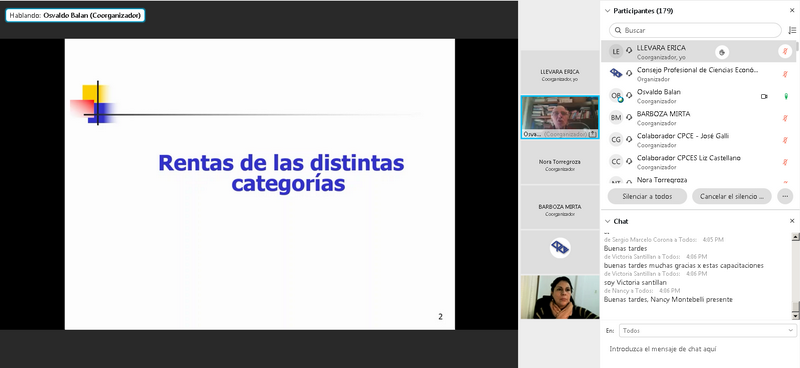Screen dimensions: 800x368
Task: Toggle BARBOZA MIRTA's muted microphone icon
Action: 785,118
